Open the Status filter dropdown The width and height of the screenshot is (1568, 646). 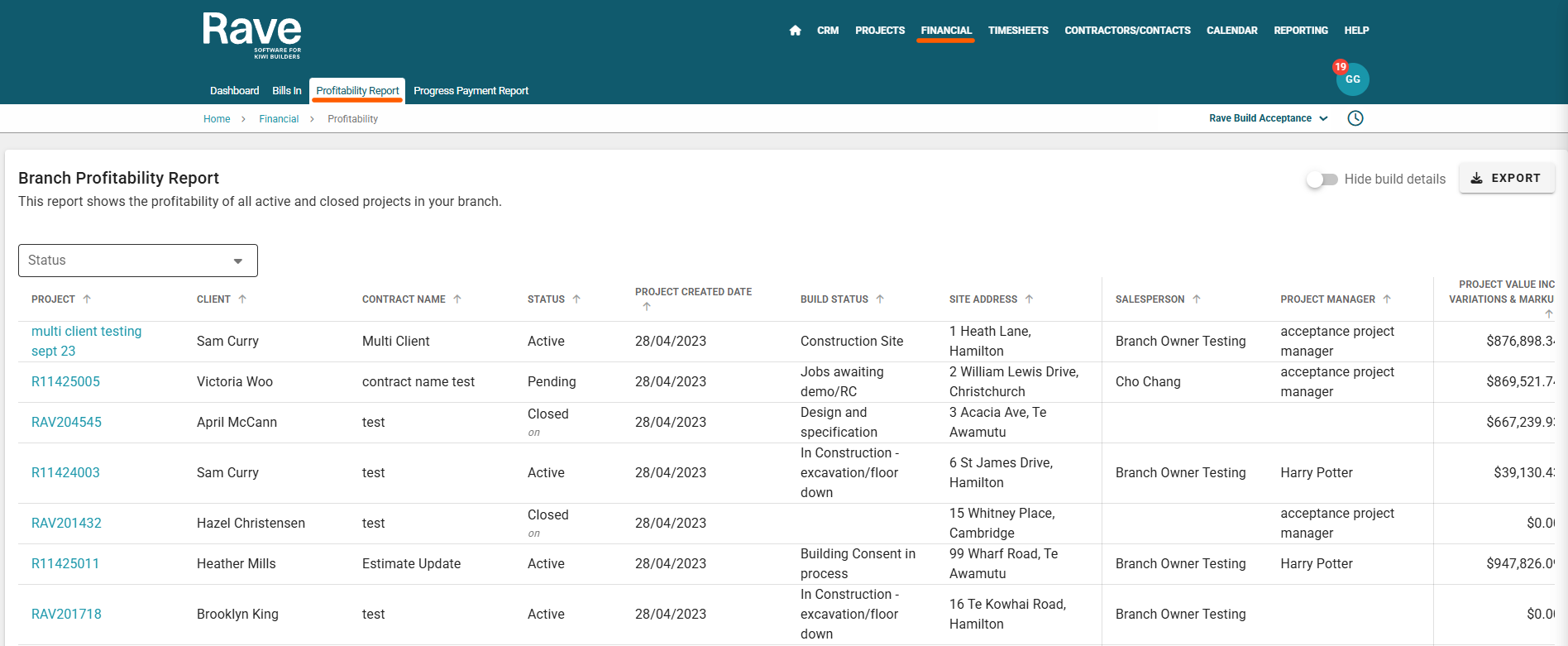click(x=138, y=261)
